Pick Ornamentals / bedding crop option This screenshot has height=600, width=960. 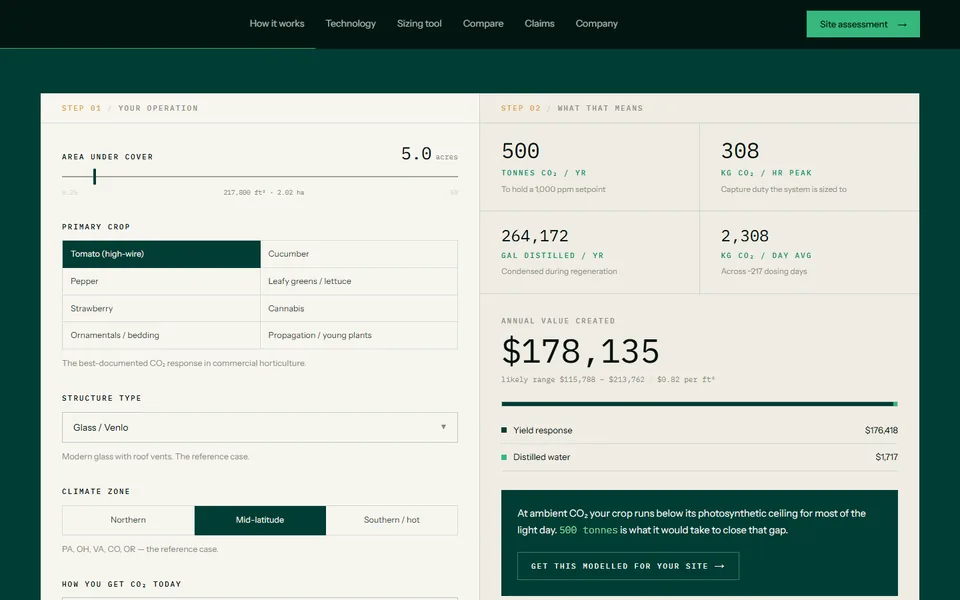pyautogui.click(x=162, y=336)
